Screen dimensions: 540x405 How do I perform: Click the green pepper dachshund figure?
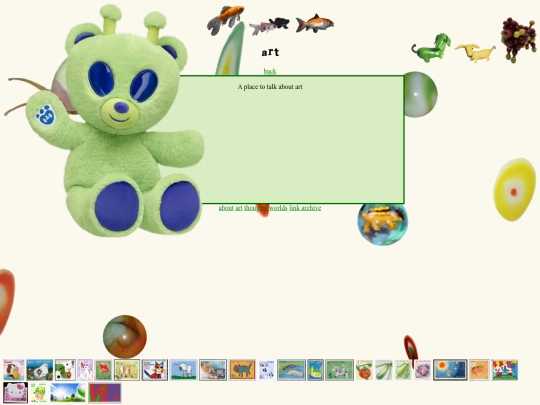point(432,48)
